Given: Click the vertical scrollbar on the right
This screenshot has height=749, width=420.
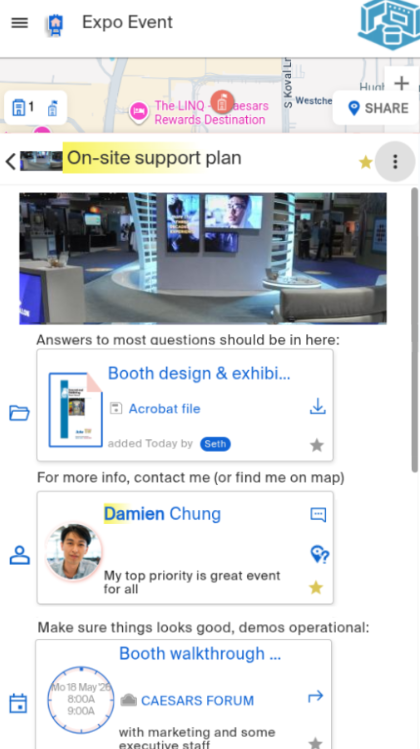Looking at the screenshot, I should point(414,330).
